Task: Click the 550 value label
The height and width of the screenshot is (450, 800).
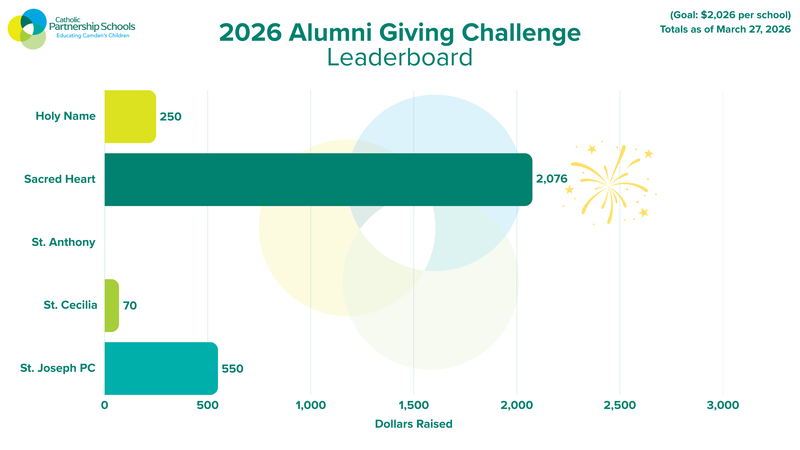Action: coord(232,369)
